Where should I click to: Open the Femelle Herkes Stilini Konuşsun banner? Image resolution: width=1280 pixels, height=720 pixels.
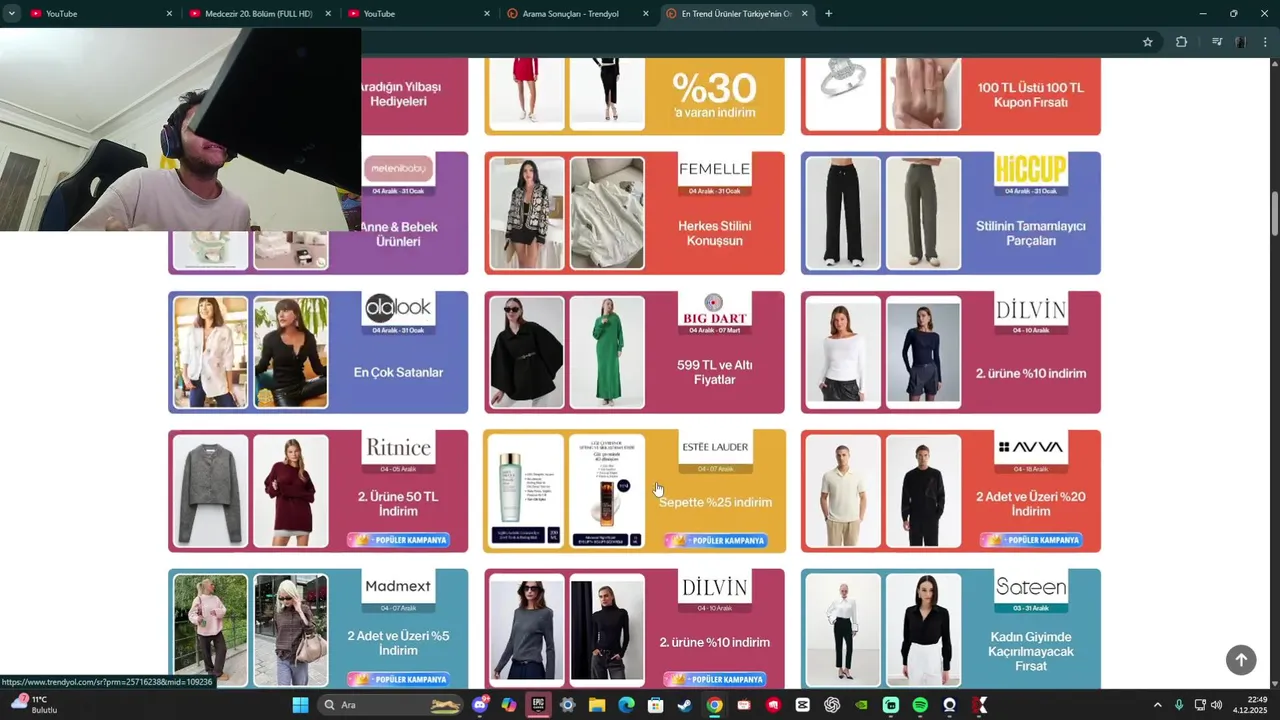click(634, 213)
